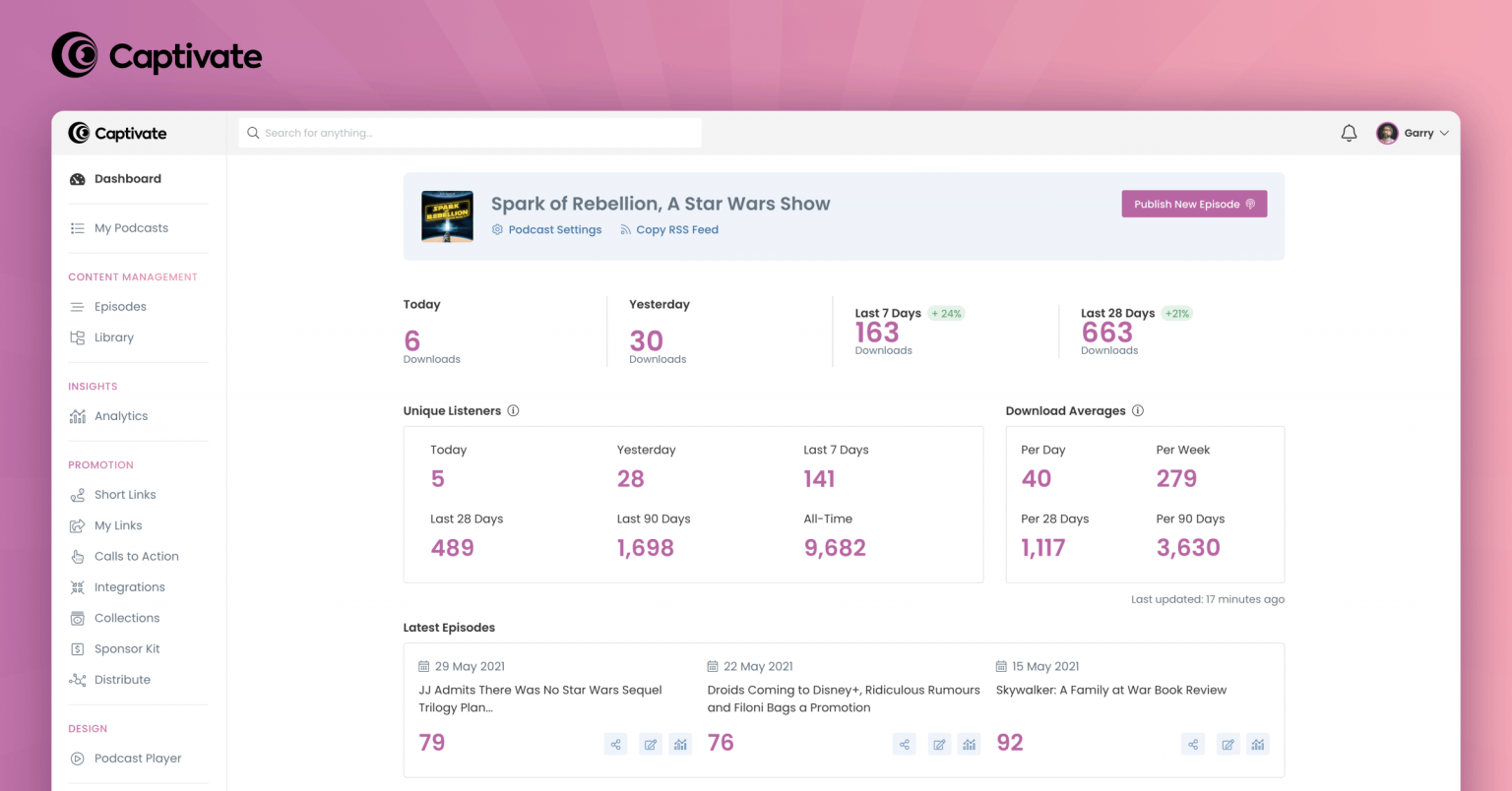
Task: Open the Podcast Player design section
Action: click(137, 758)
